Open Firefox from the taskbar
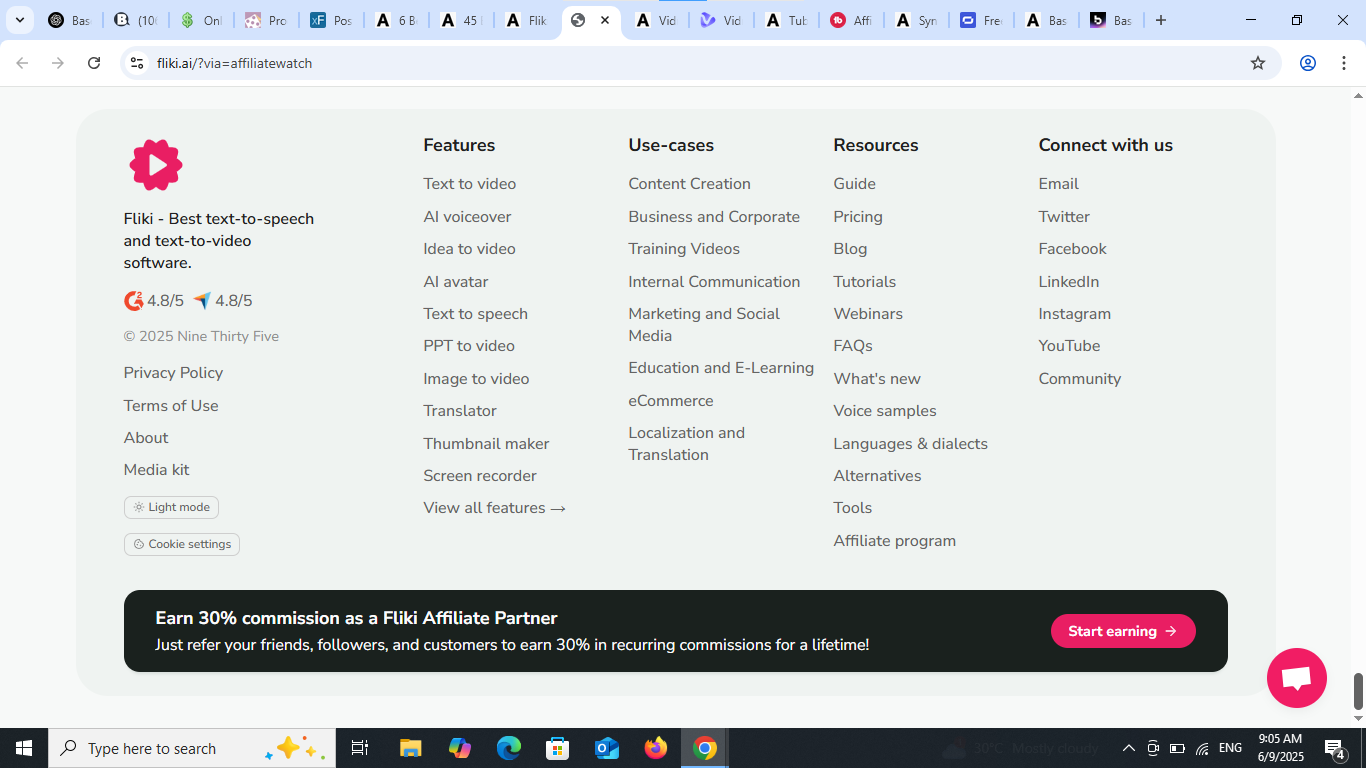 [656, 748]
